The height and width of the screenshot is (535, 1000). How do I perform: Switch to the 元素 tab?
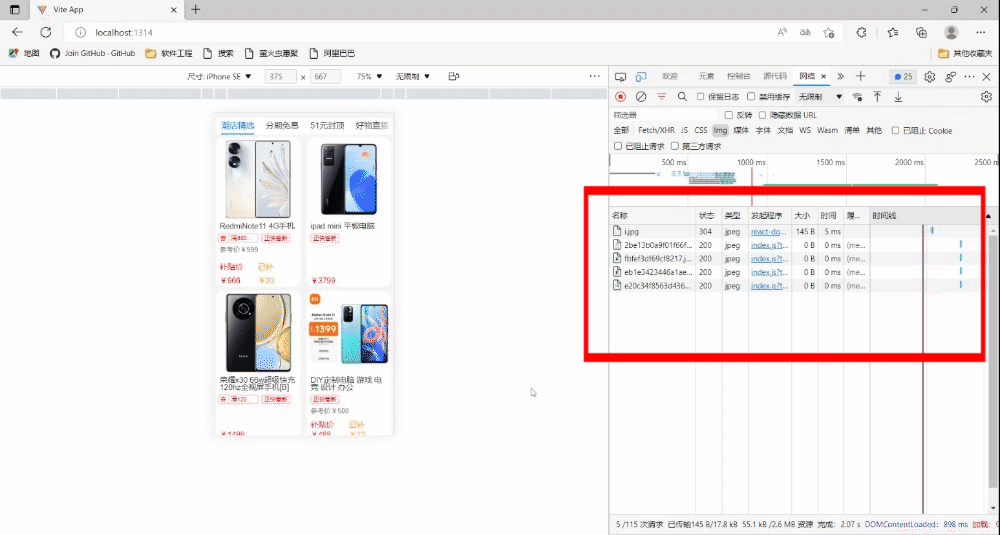point(706,77)
